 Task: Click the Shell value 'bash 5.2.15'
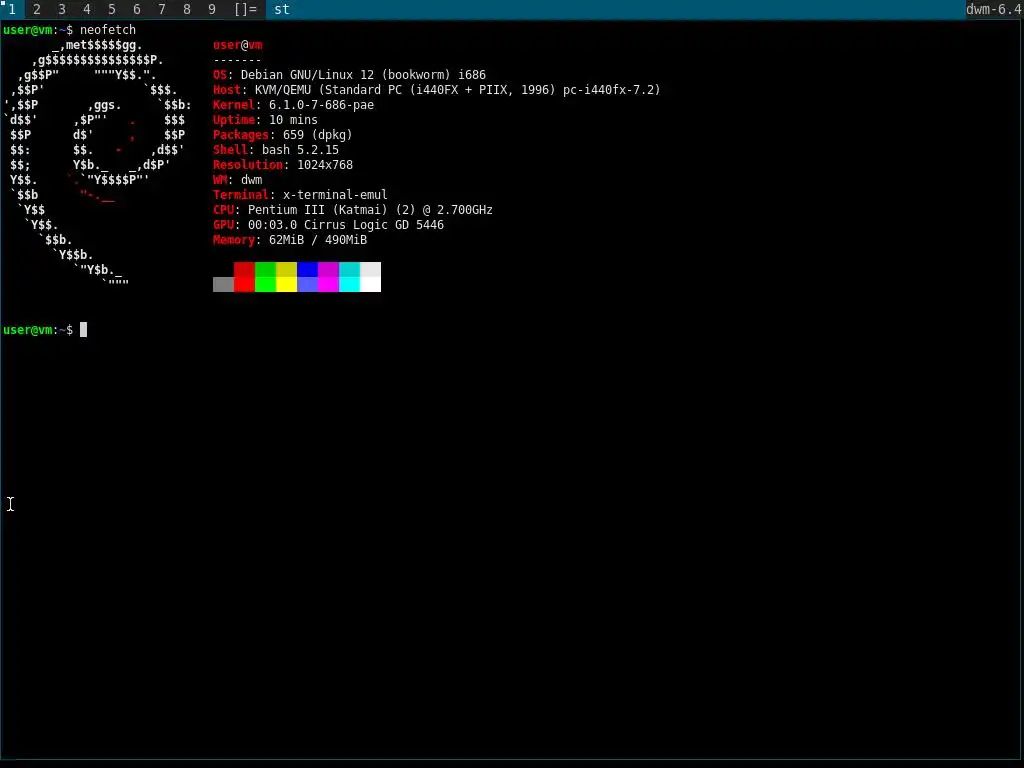click(300, 150)
